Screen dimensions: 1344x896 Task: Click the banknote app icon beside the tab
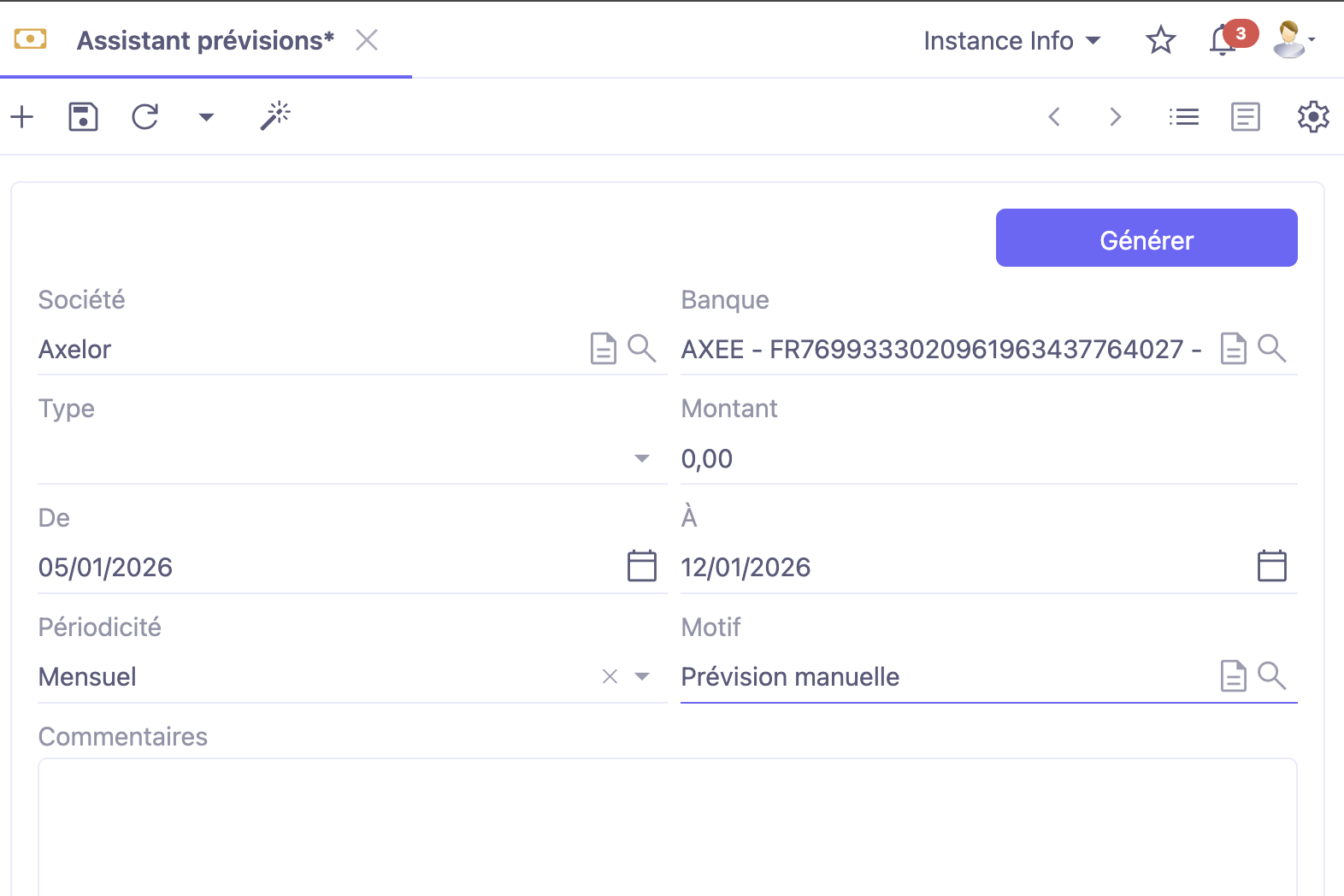(x=30, y=39)
